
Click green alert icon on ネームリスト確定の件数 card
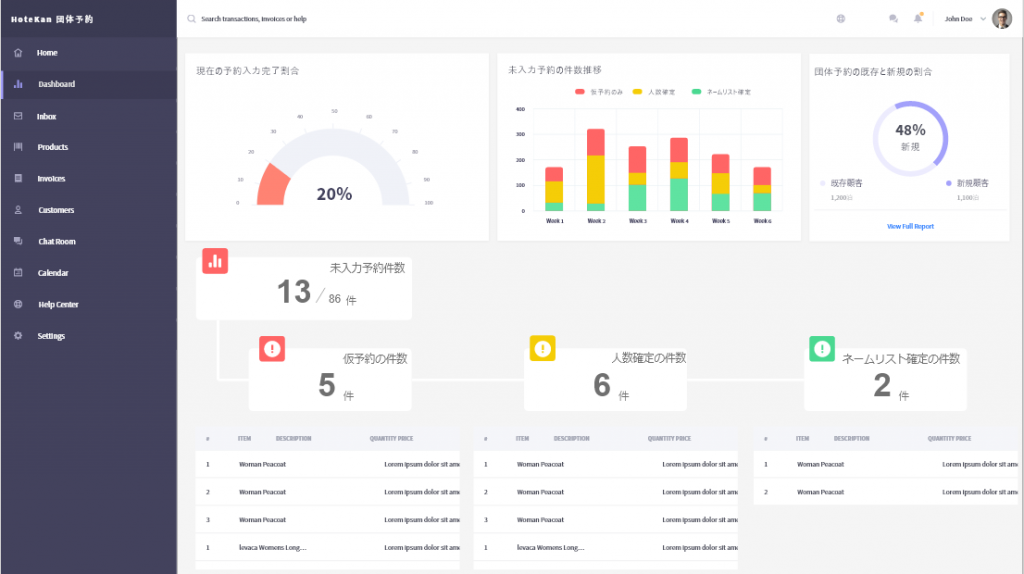pyautogui.click(x=822, y=349)
